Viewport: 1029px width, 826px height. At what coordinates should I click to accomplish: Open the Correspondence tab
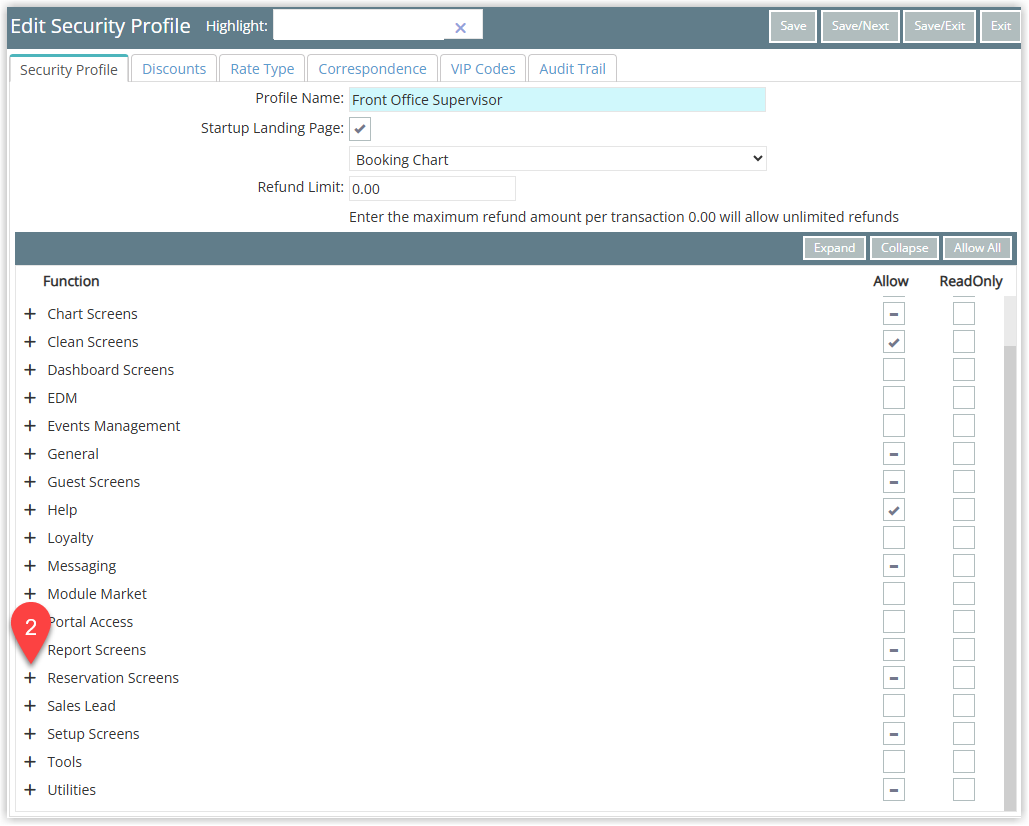[372, 69]
